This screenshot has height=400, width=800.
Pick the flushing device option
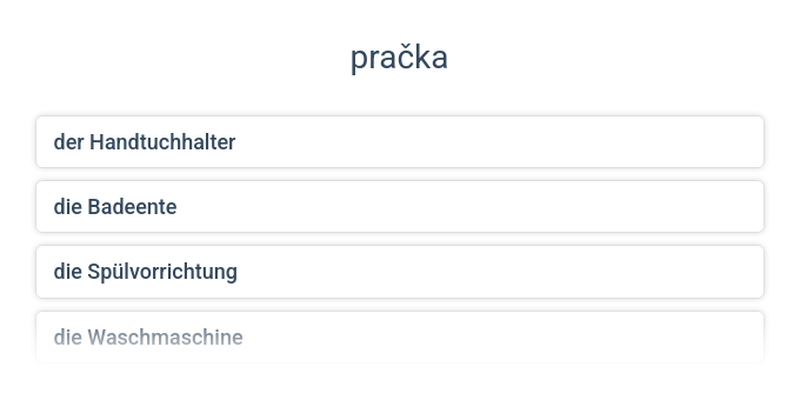(x=400, y=271)
